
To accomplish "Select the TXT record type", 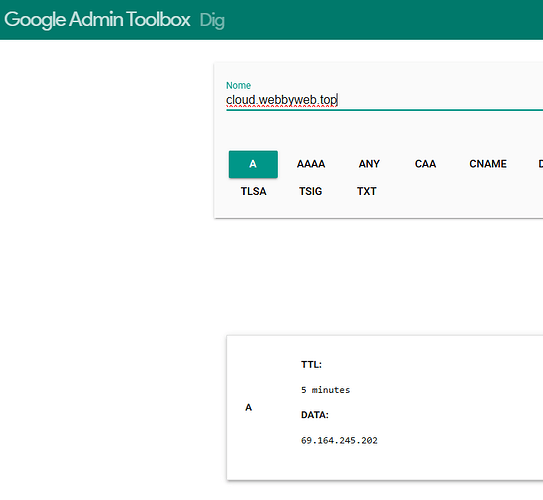I will [367, 191].
